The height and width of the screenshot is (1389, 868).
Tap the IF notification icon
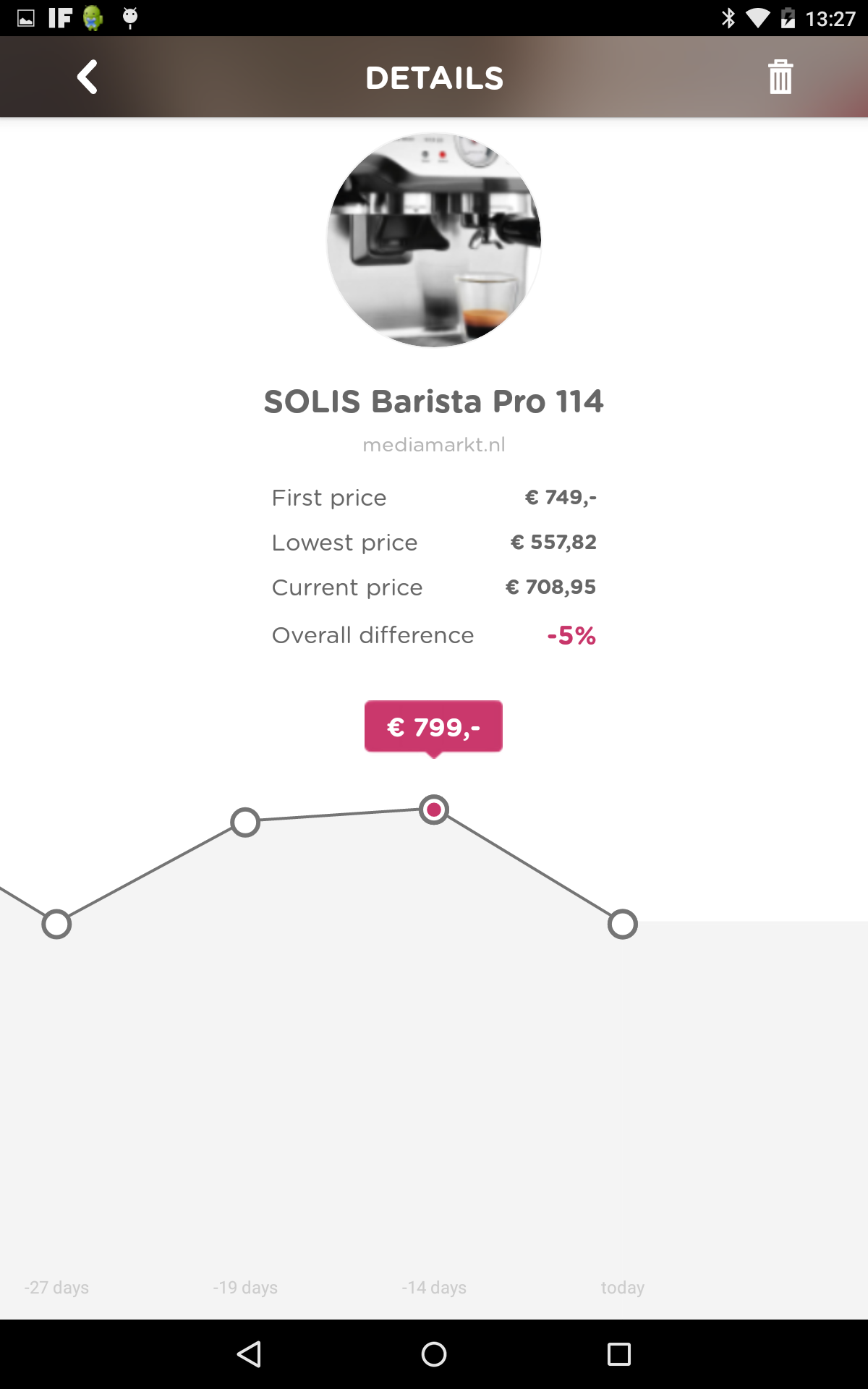point(60,18)
